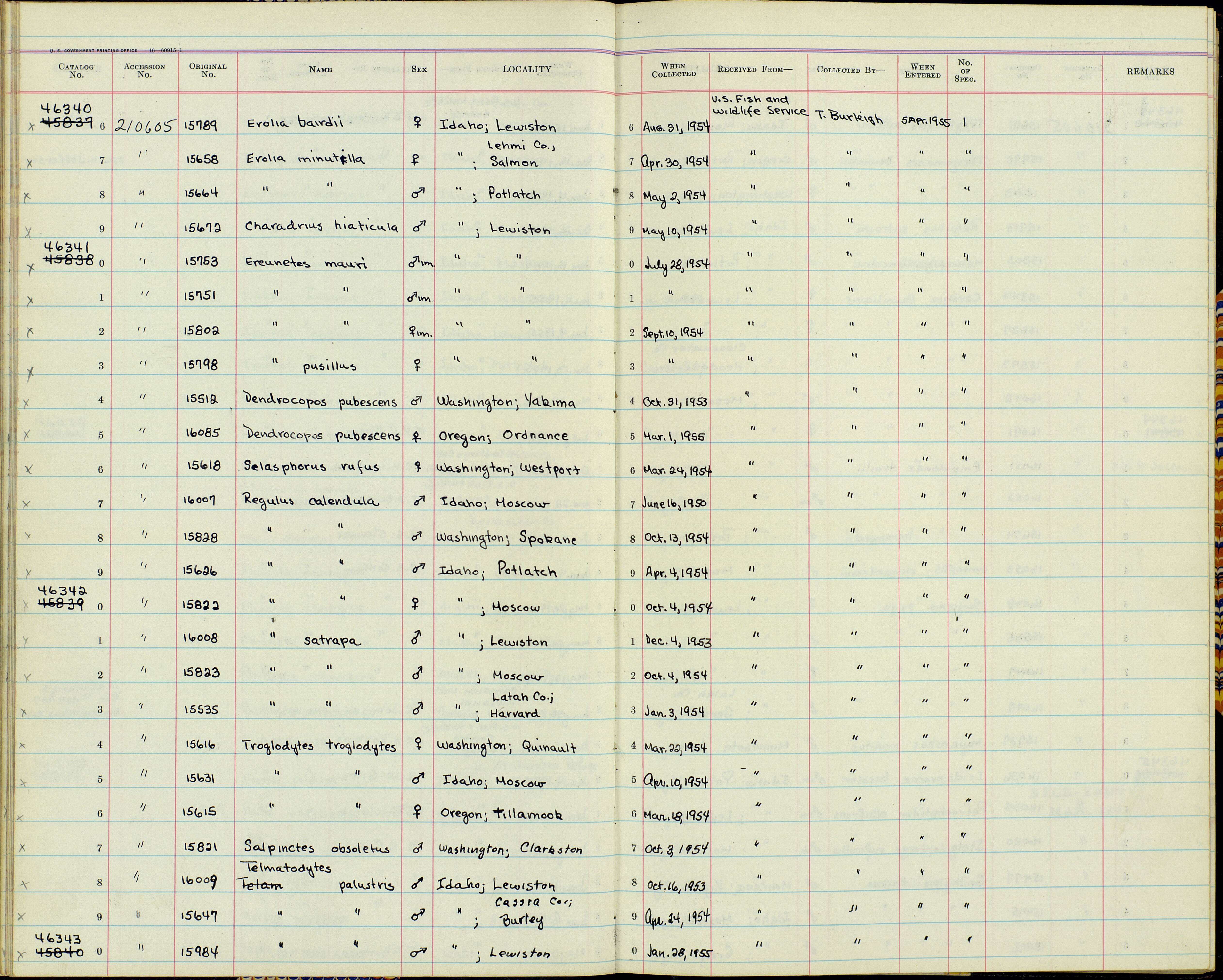1223x980 pixels.
Task: Click the 'No. of Spec.' column header
Action: 965,71
